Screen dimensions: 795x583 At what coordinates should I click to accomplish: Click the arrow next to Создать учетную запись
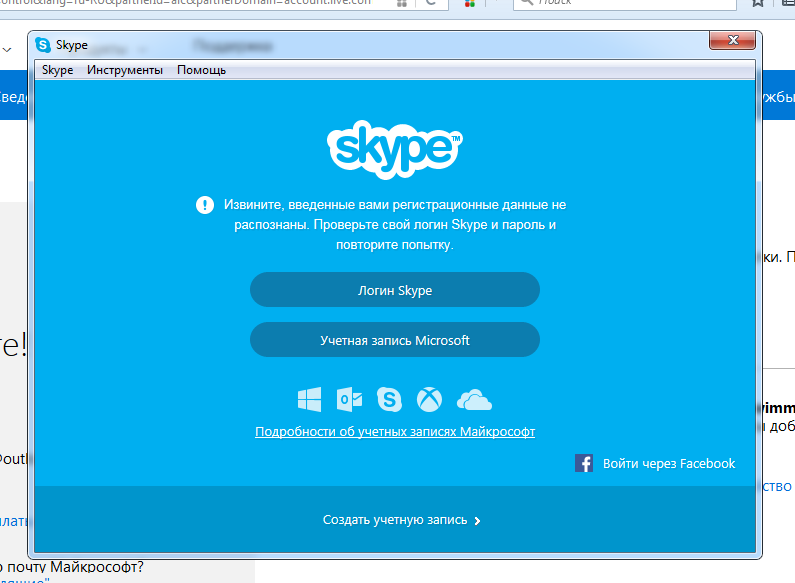477,521
